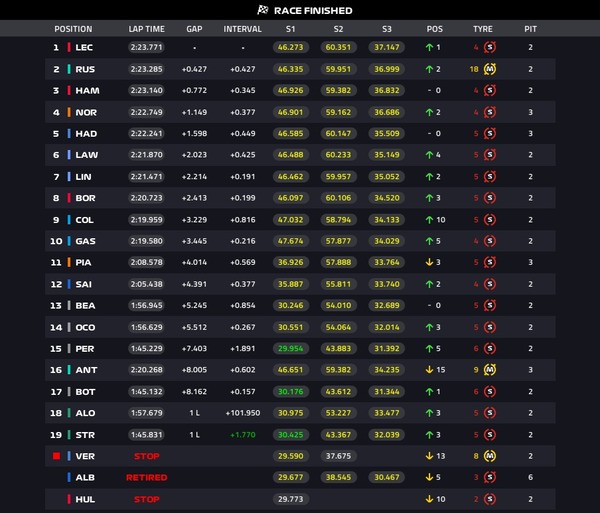The image size is (600, 513).
Task: Click the POSITION column header
Action: pos(73,29)
